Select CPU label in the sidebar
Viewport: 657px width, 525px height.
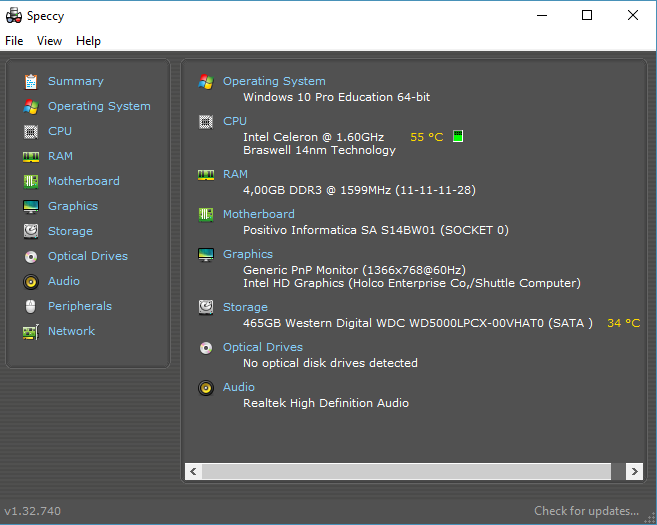[x=60, y=131]
